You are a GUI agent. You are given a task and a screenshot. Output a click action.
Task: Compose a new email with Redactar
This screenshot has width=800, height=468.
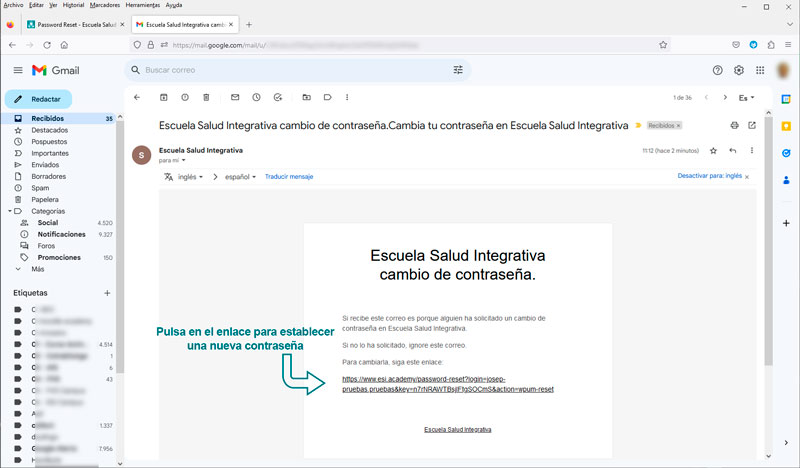[39, 99]
